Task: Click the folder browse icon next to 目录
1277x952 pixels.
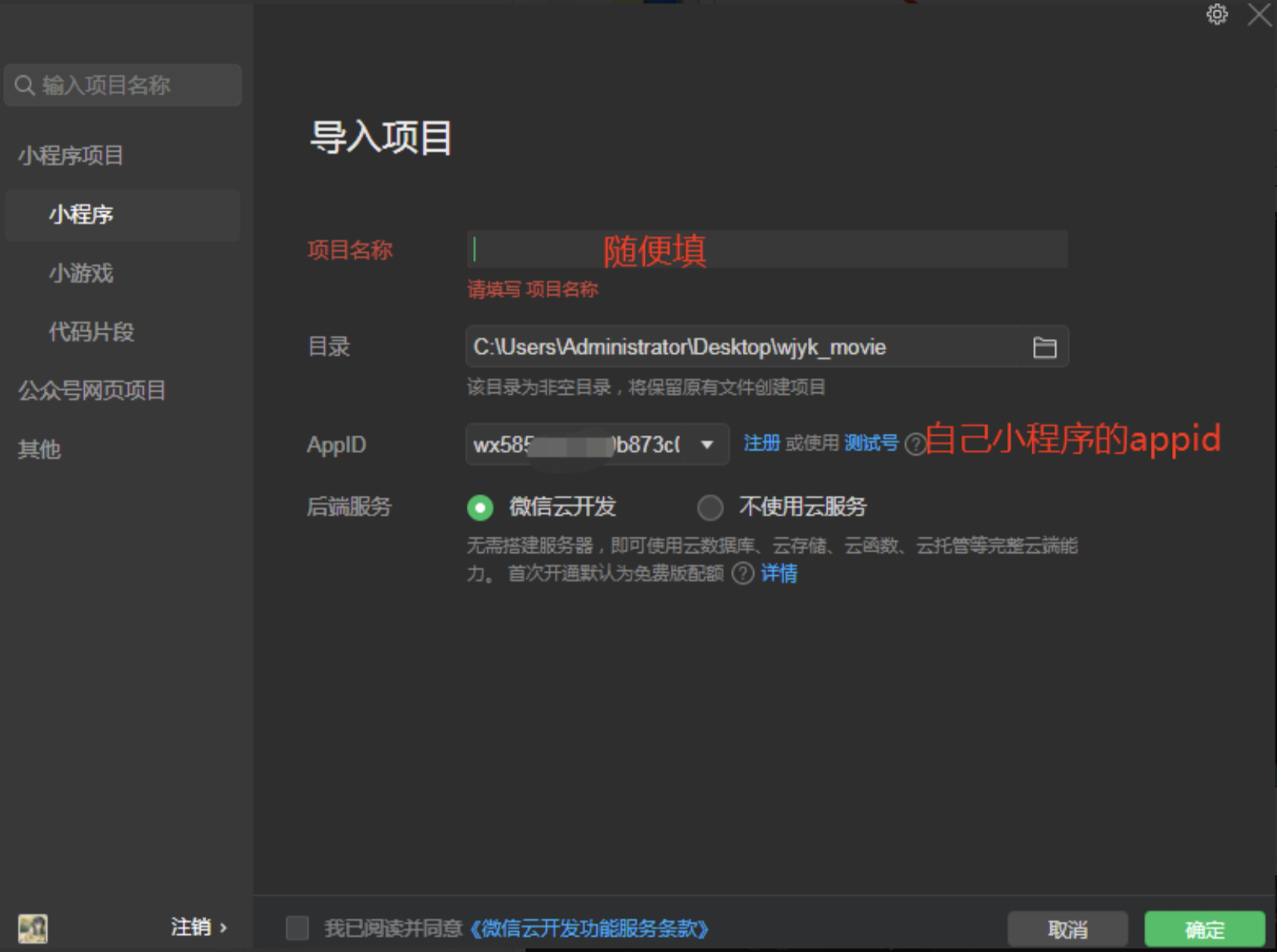Action: 1044,347
